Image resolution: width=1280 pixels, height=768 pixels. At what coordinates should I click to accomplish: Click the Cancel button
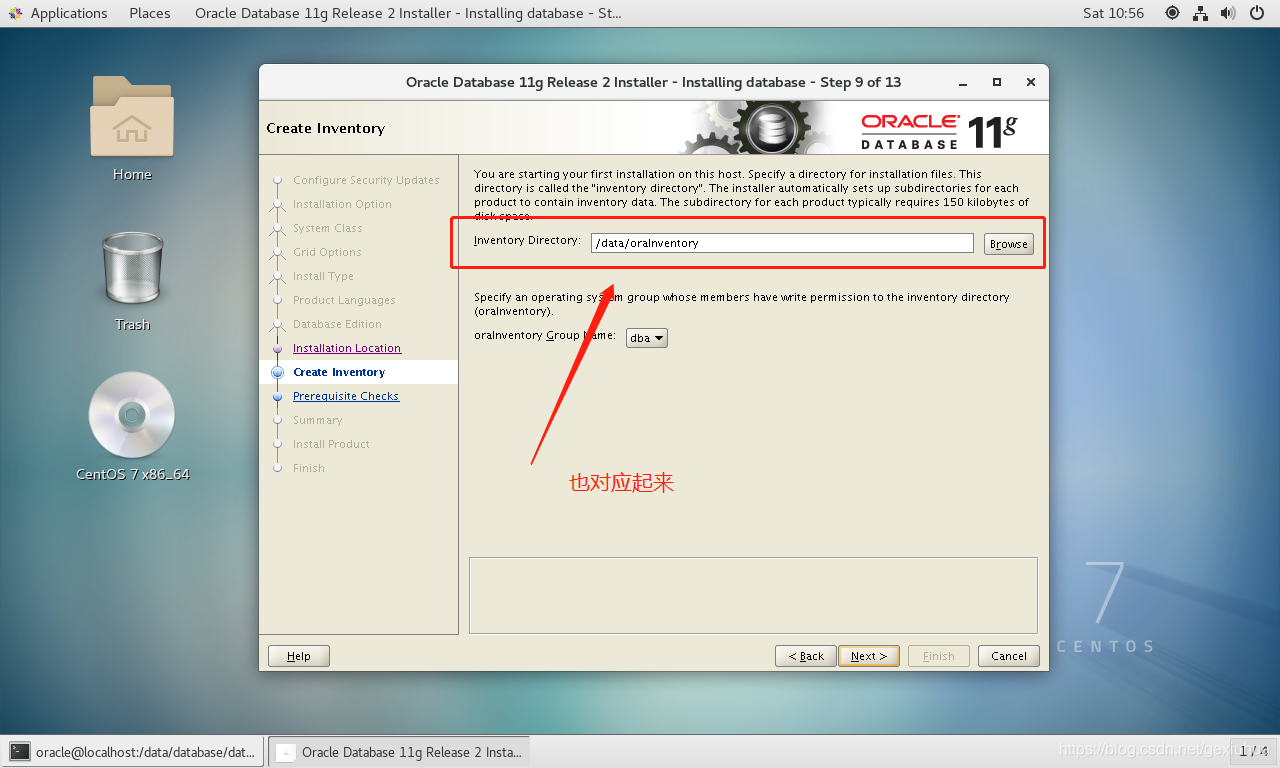1009,656
